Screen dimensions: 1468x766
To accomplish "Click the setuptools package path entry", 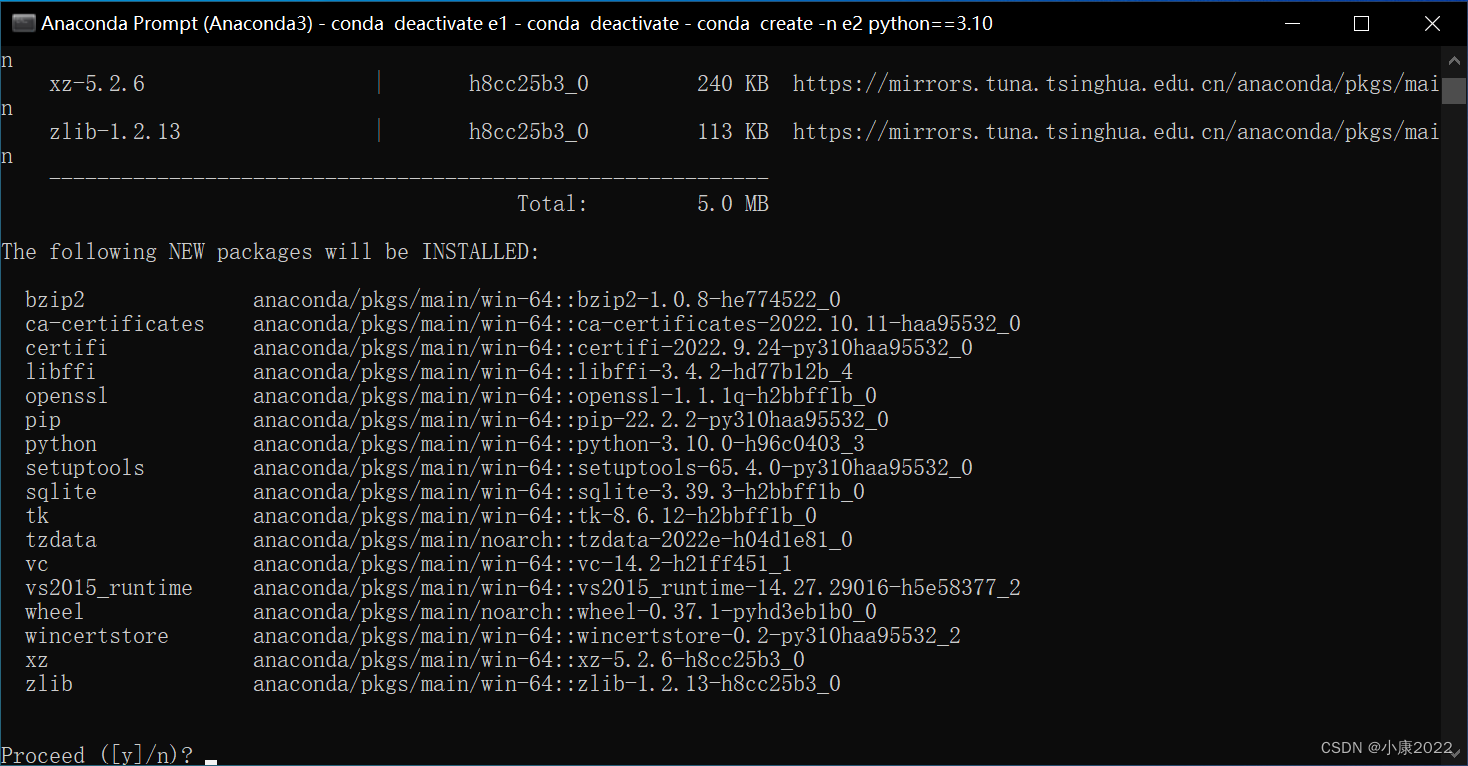I will coord(612,468).
